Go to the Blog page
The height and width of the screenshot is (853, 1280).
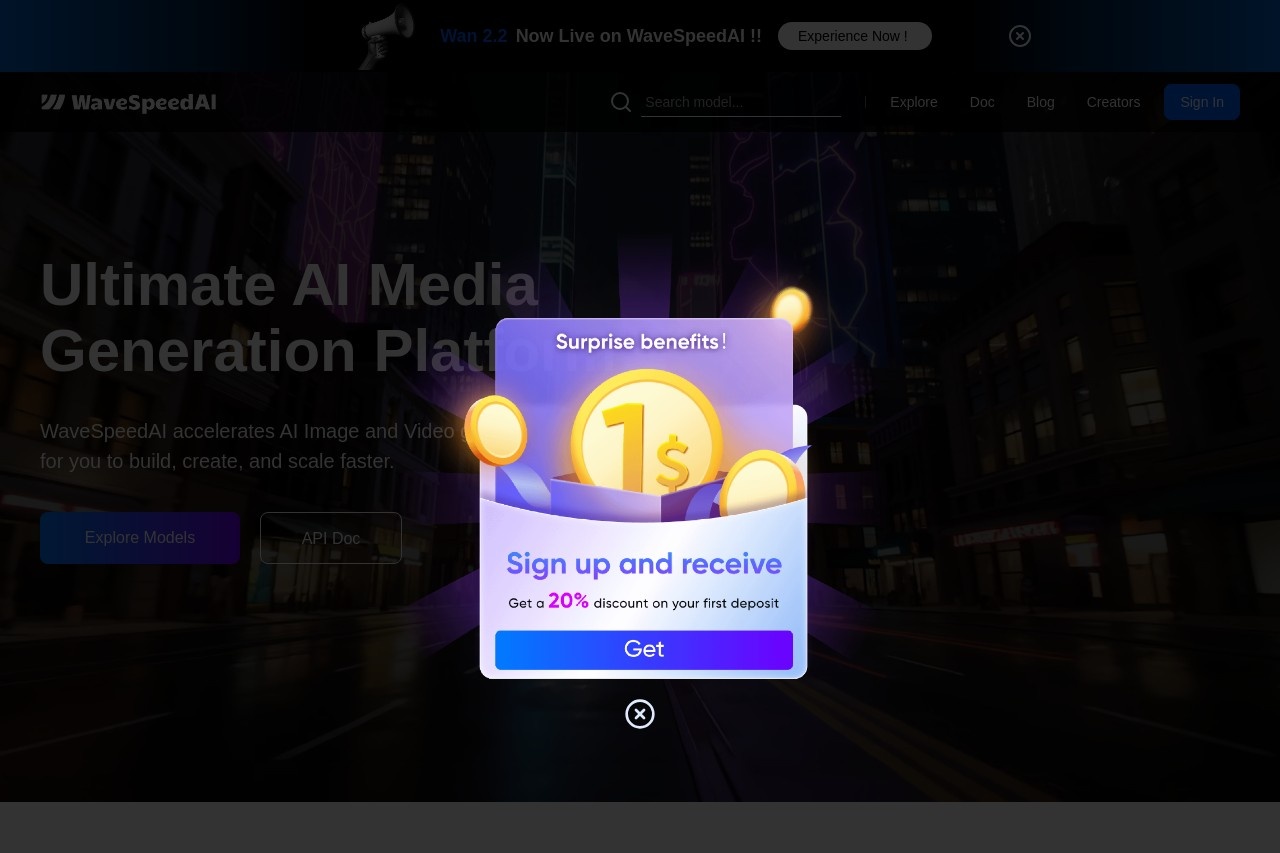point(1040,102)
